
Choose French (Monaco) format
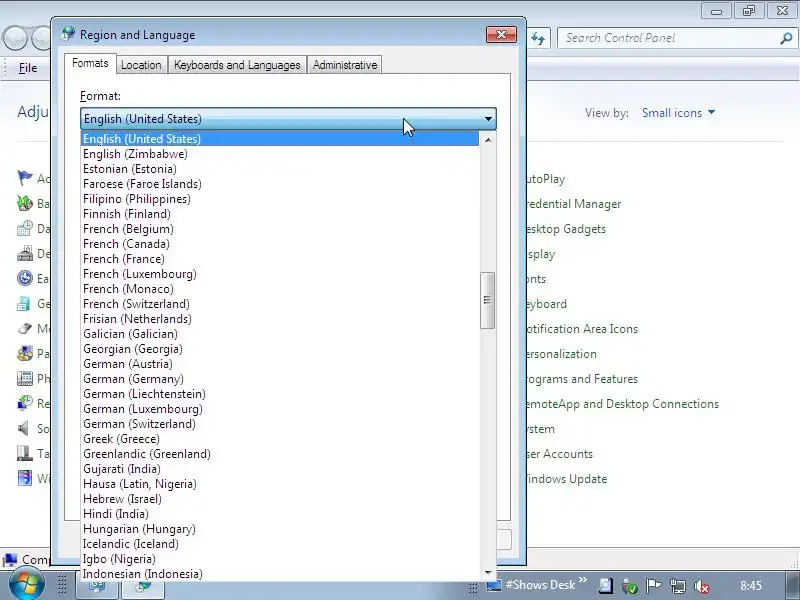coord(280,289)
